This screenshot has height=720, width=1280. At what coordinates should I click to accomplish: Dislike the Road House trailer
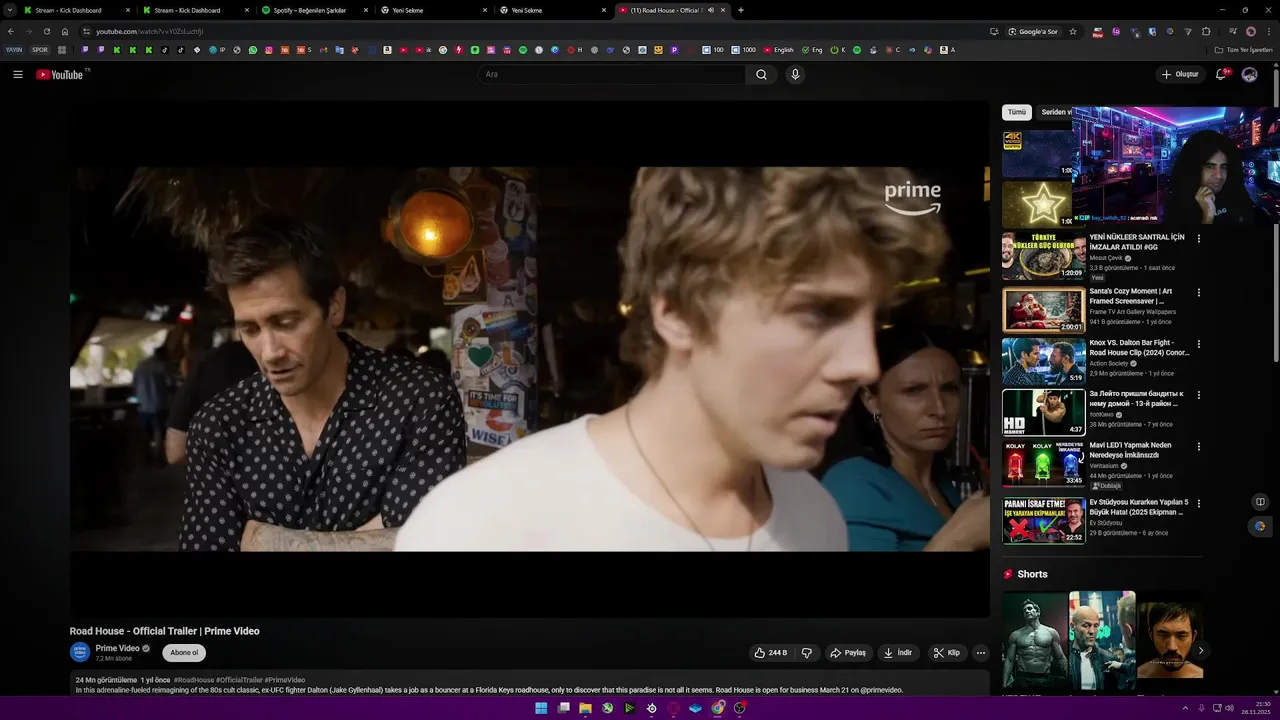[x=807, y=653]
